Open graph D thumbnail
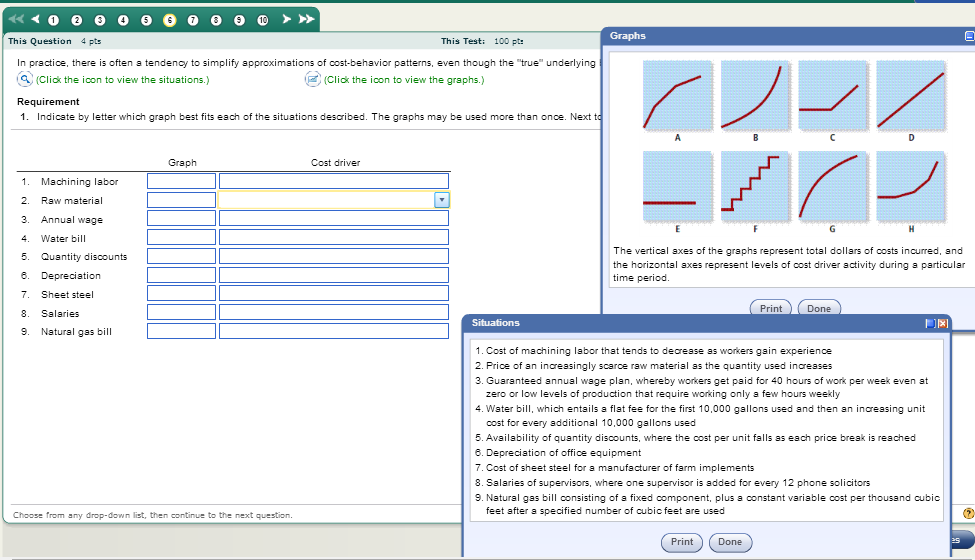The image size is (975, 560). pos(911,96)
